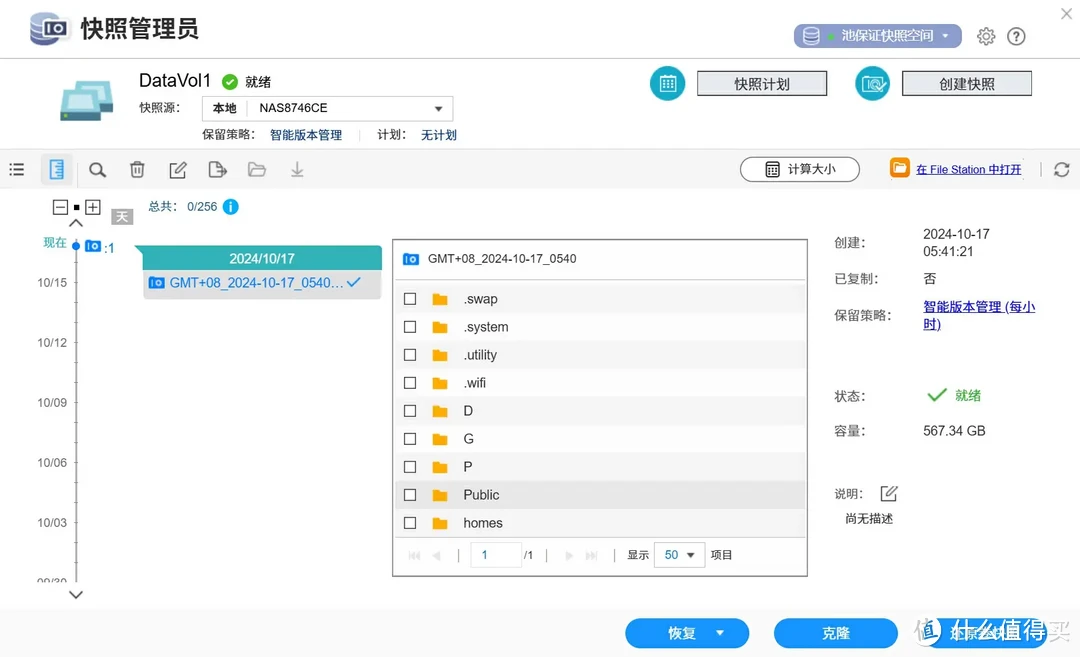This screenshot has width=1080, height=657.
Task: Select the timeline view icon
Action: [57, 170]
